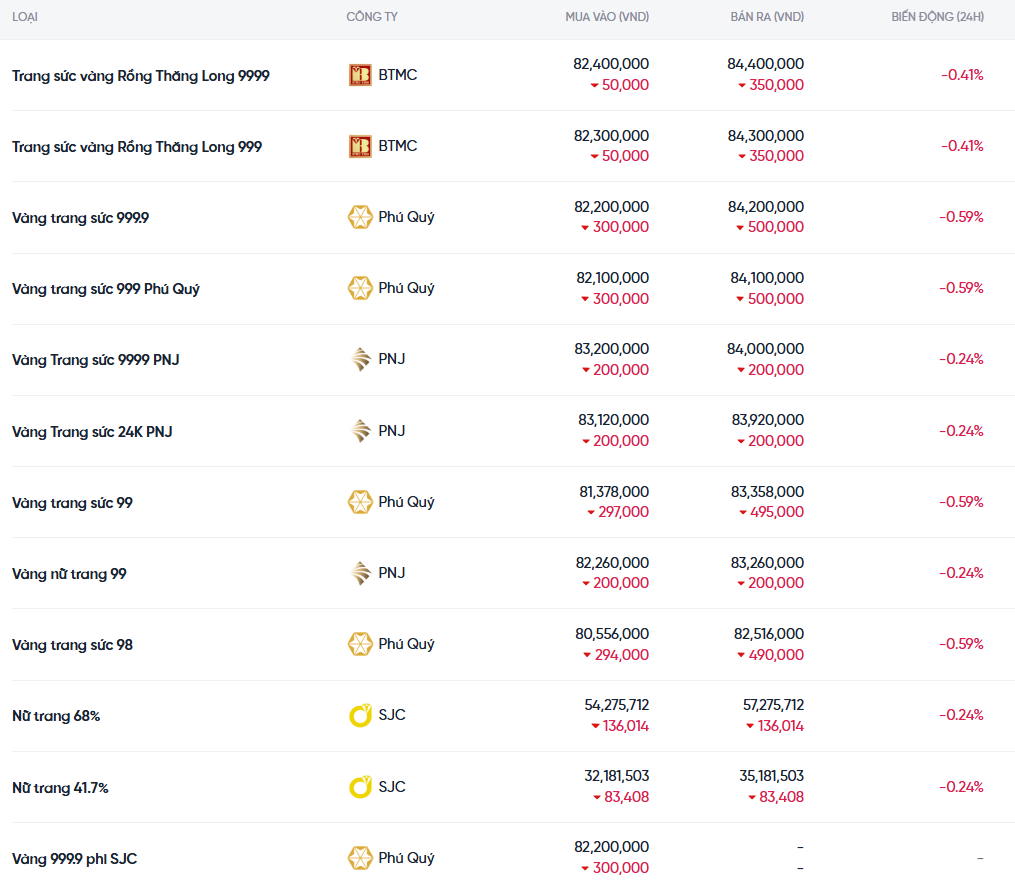This screenshot has width=1015, height=884.
Task: Sort by BIẾN ĐỘNG (24H) header
Action: (937, 17)
